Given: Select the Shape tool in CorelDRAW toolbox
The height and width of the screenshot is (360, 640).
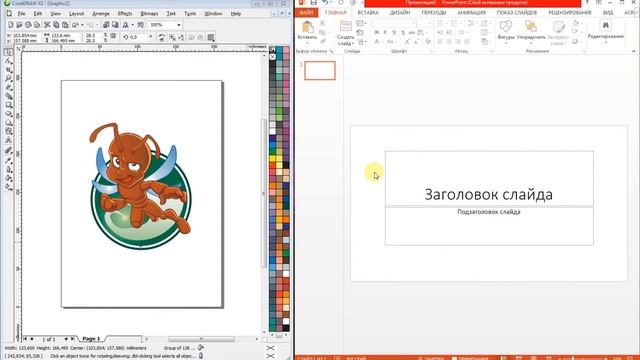Looking at the screenshot, I should (x=8, y=61).
